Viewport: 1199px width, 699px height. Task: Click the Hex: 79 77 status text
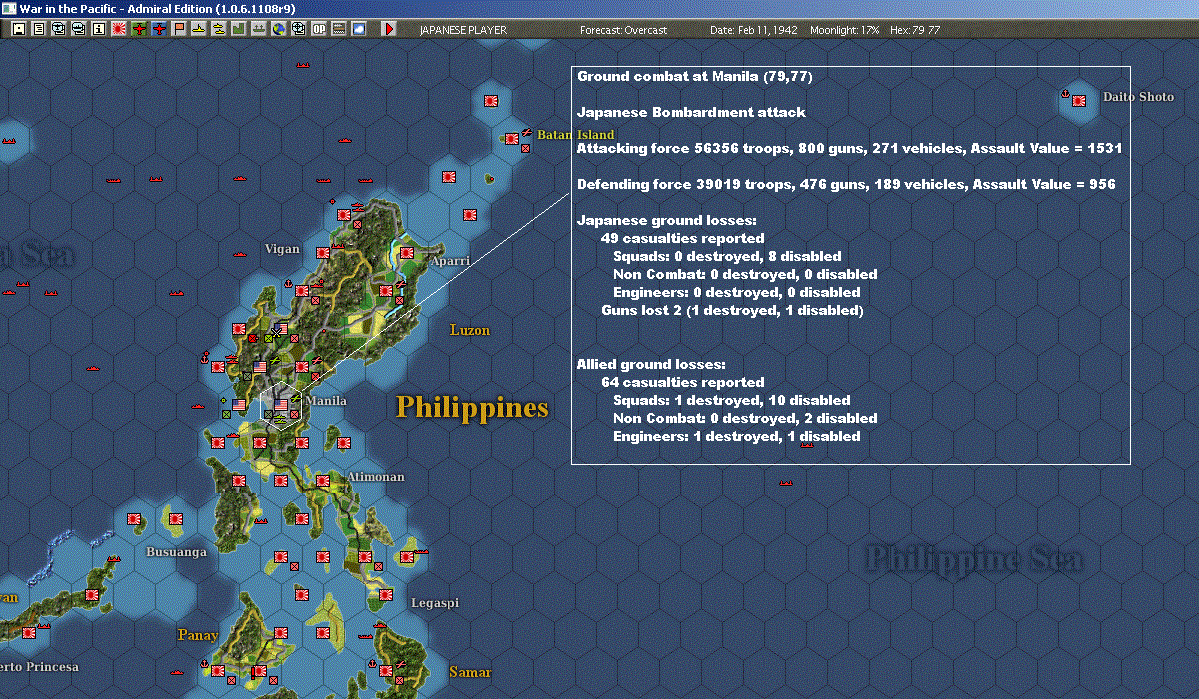tap(915, 30)
